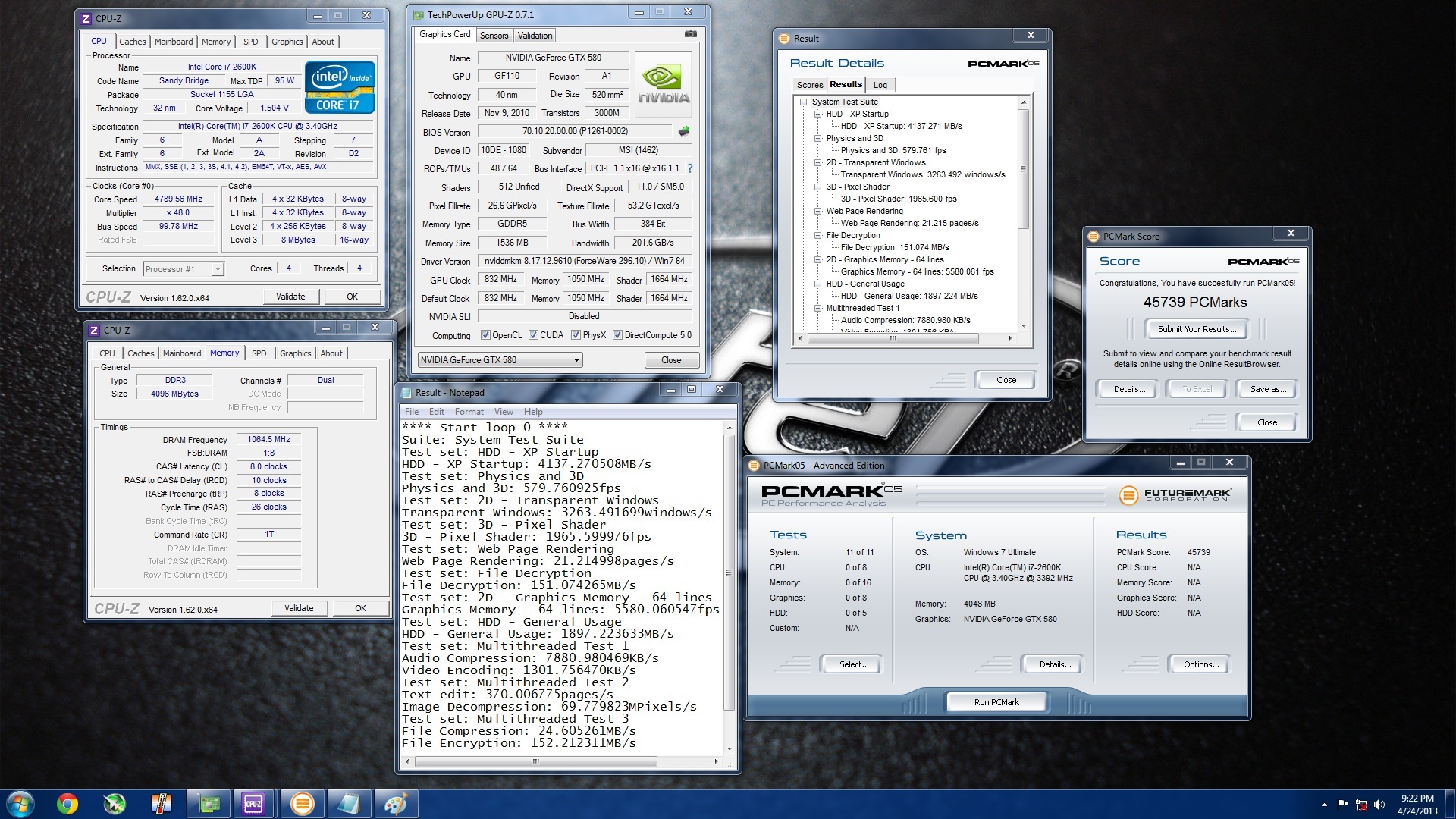
Task: Click the Notepad vertical scrollbar
Action: [x=729, y=588]
